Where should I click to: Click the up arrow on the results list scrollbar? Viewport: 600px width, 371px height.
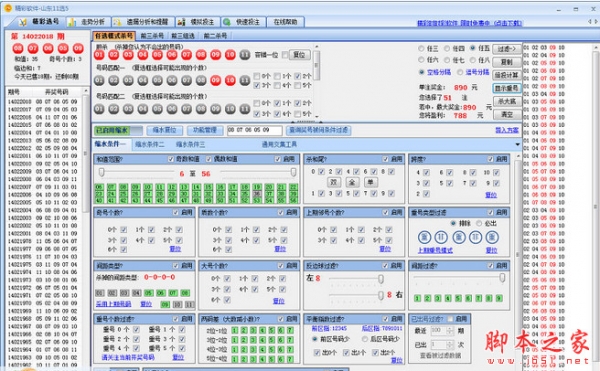click(x=595, y=47)
